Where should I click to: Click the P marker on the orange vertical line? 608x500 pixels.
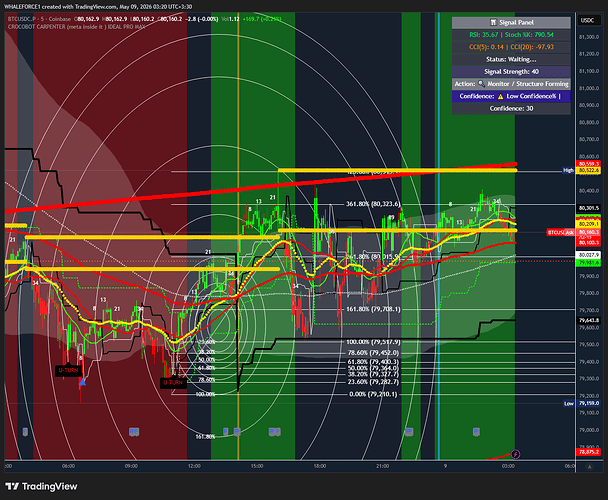pyautogui.click(x=237, y=431)
